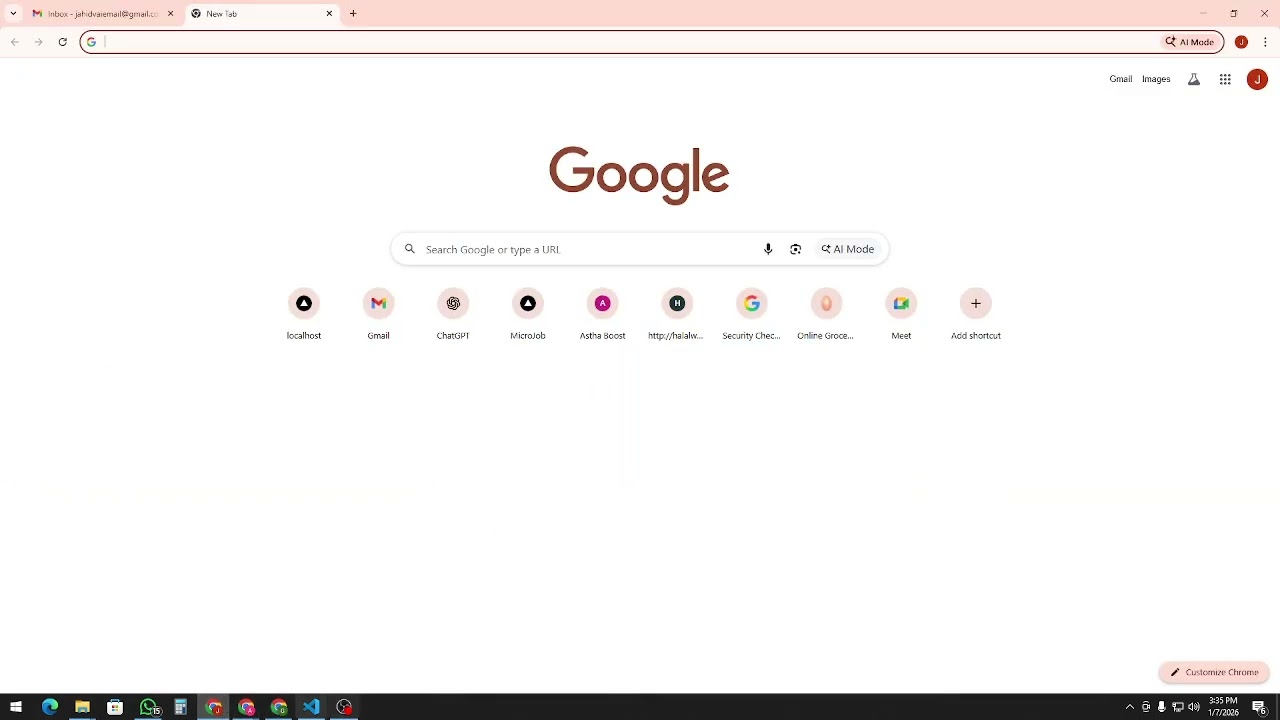
Task: Click AI Mode button in address bar
Action: (x=1190, y=42)
